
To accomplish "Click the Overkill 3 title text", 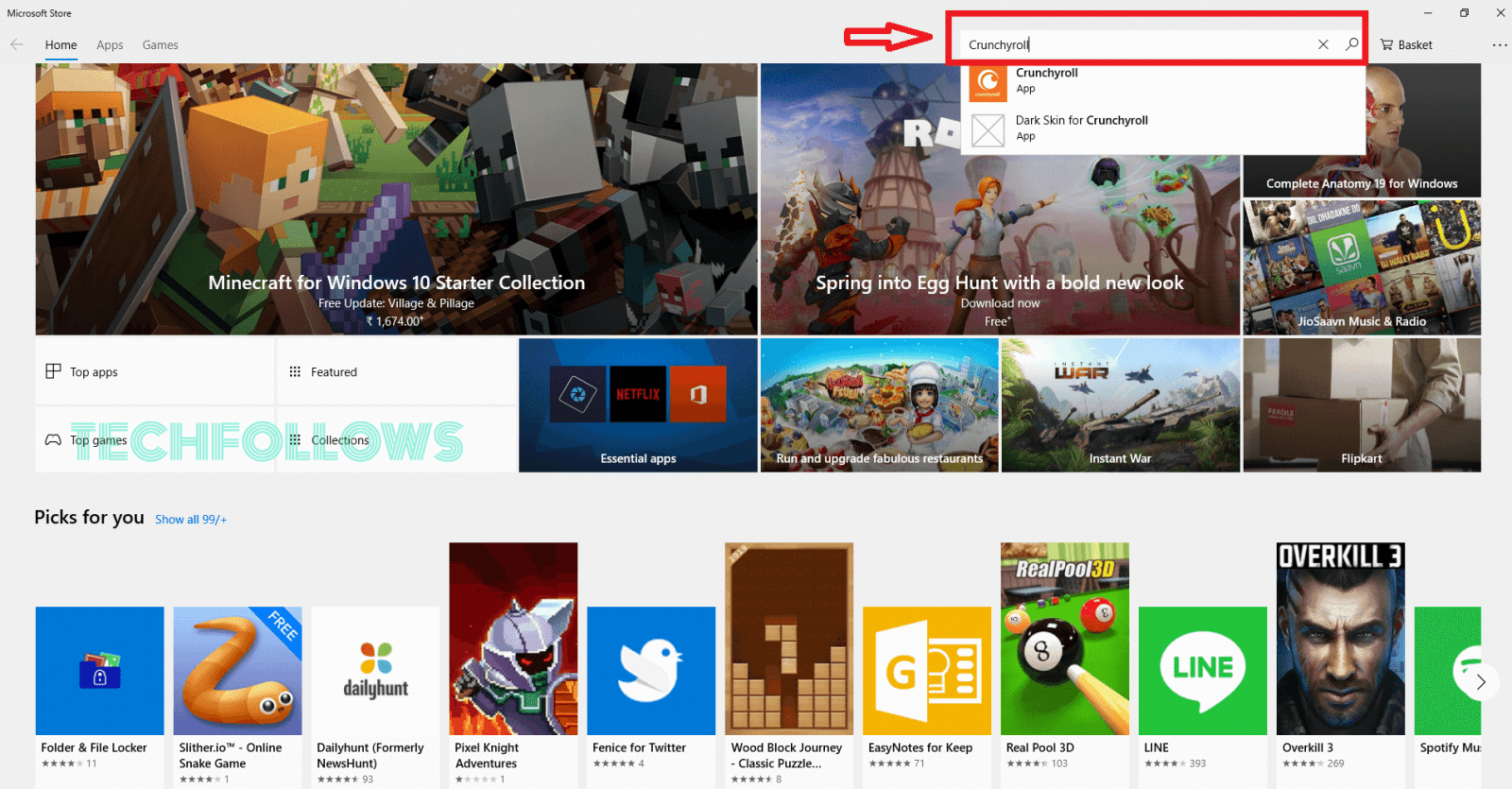I will [1308, 747].
